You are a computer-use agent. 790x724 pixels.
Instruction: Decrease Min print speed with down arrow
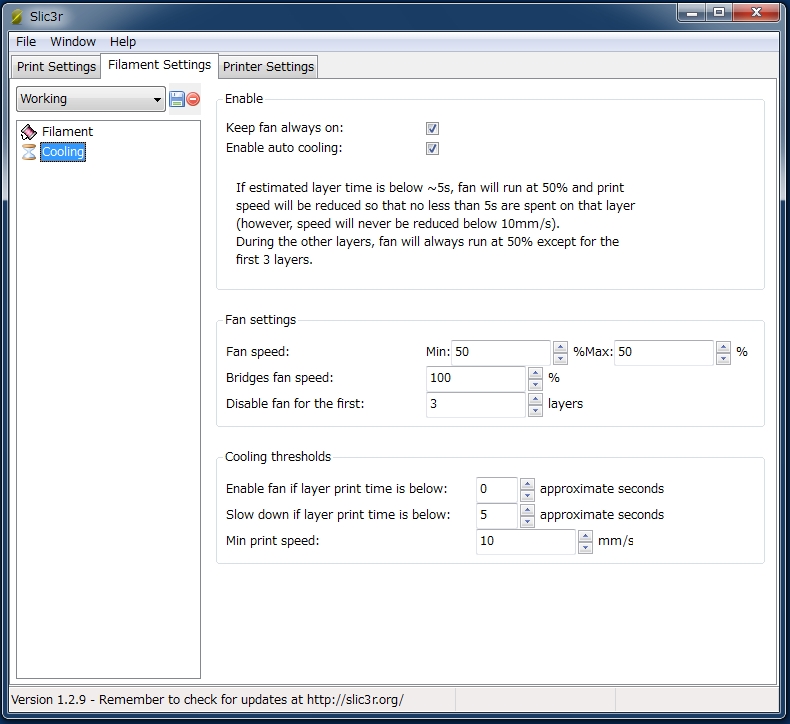(x=585, y=547)
